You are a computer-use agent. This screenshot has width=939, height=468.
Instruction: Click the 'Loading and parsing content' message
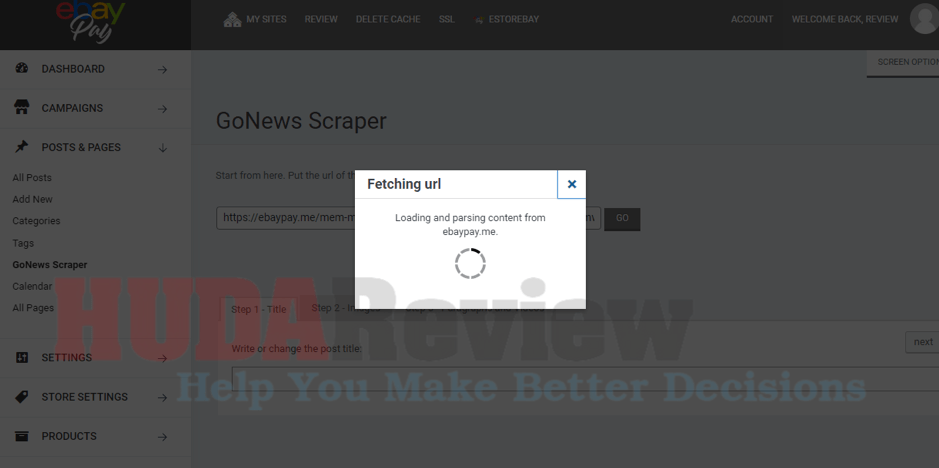pos(470,224)
